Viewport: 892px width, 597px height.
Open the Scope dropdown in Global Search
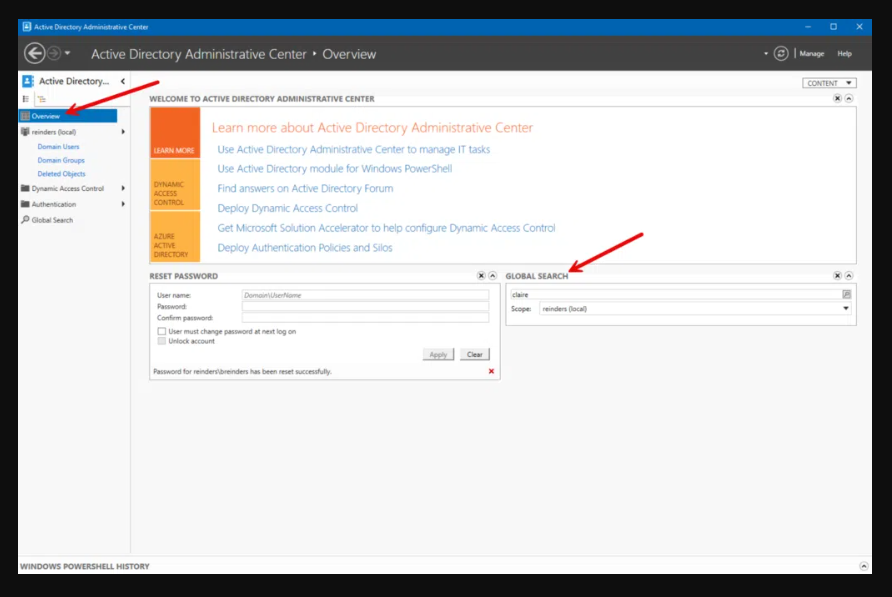coord(846,309)
